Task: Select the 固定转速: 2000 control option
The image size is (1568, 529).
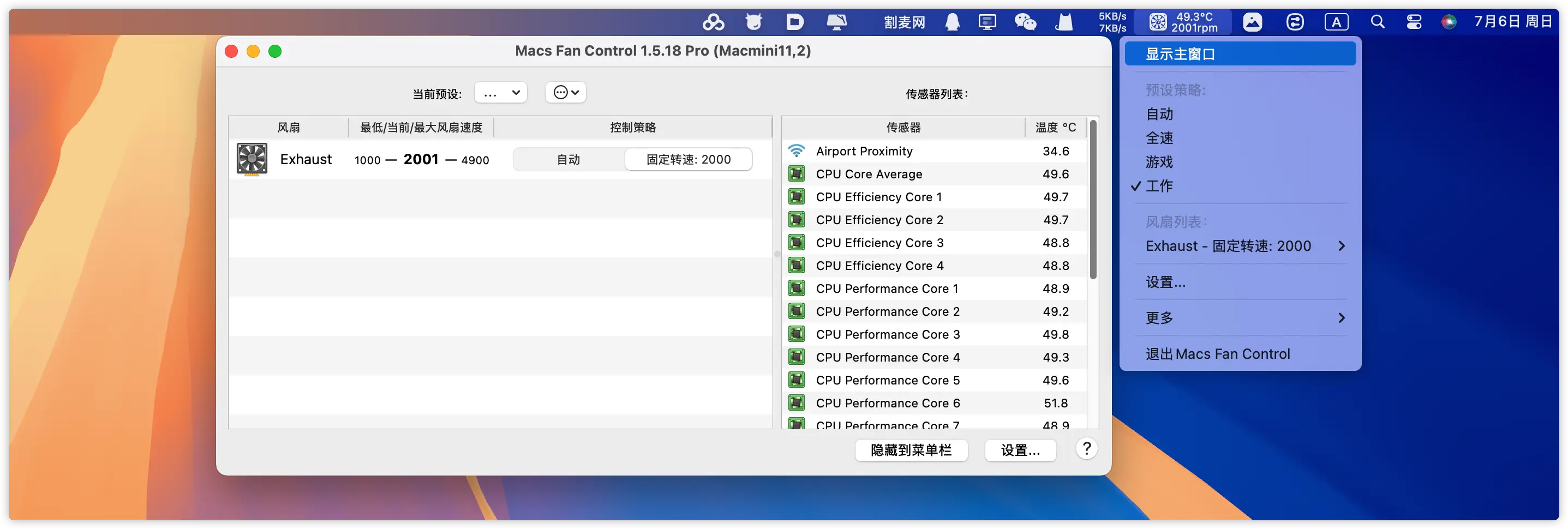Action: coord(688,159)
